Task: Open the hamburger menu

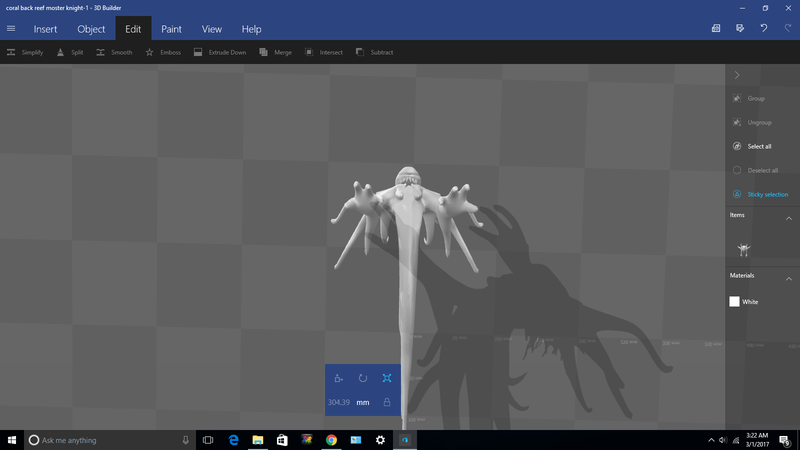Action: pos(11,29)
